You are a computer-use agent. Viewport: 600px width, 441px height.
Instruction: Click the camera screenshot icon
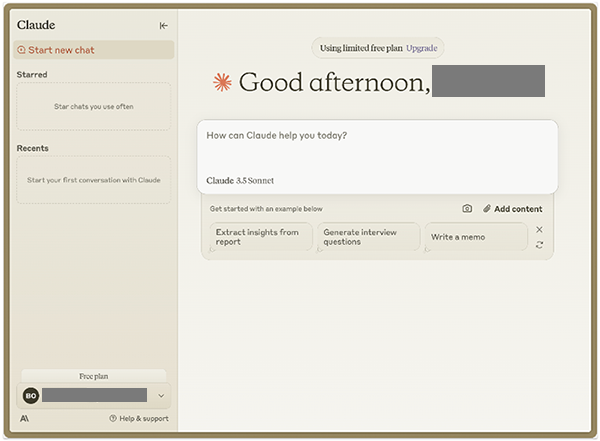467,209
